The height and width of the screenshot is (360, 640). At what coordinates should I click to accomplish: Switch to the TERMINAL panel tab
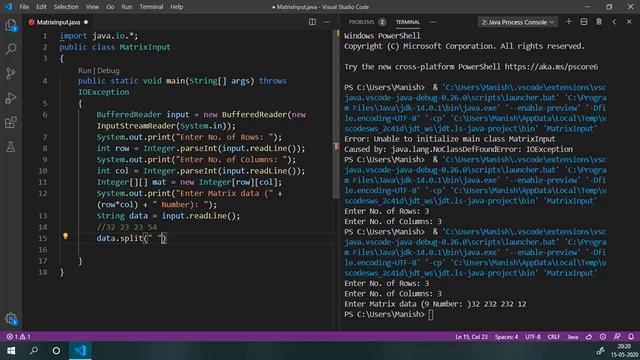click(407, 22)
